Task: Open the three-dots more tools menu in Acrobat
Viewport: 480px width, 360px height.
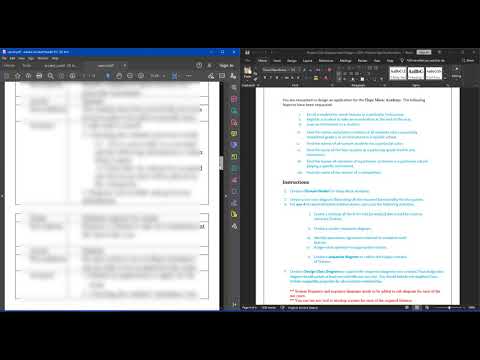Action: tap(188, 76)
